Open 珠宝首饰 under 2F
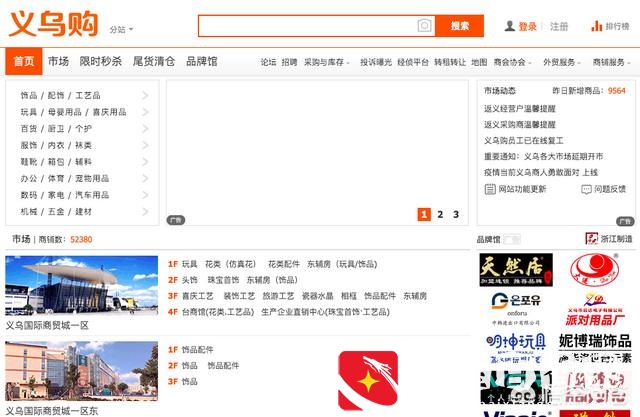Screen dimensions: 640x417 tap(223, 280)
